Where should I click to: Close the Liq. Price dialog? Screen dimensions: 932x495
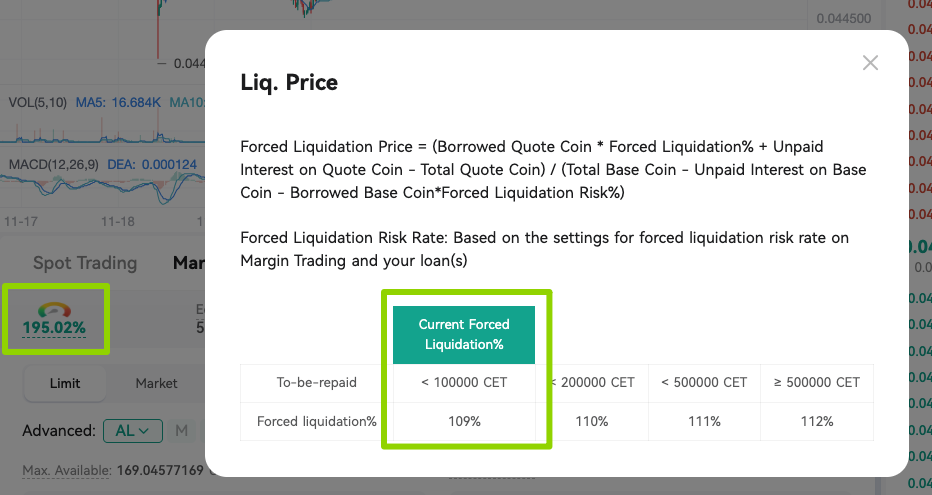click(x=870, y=62)
